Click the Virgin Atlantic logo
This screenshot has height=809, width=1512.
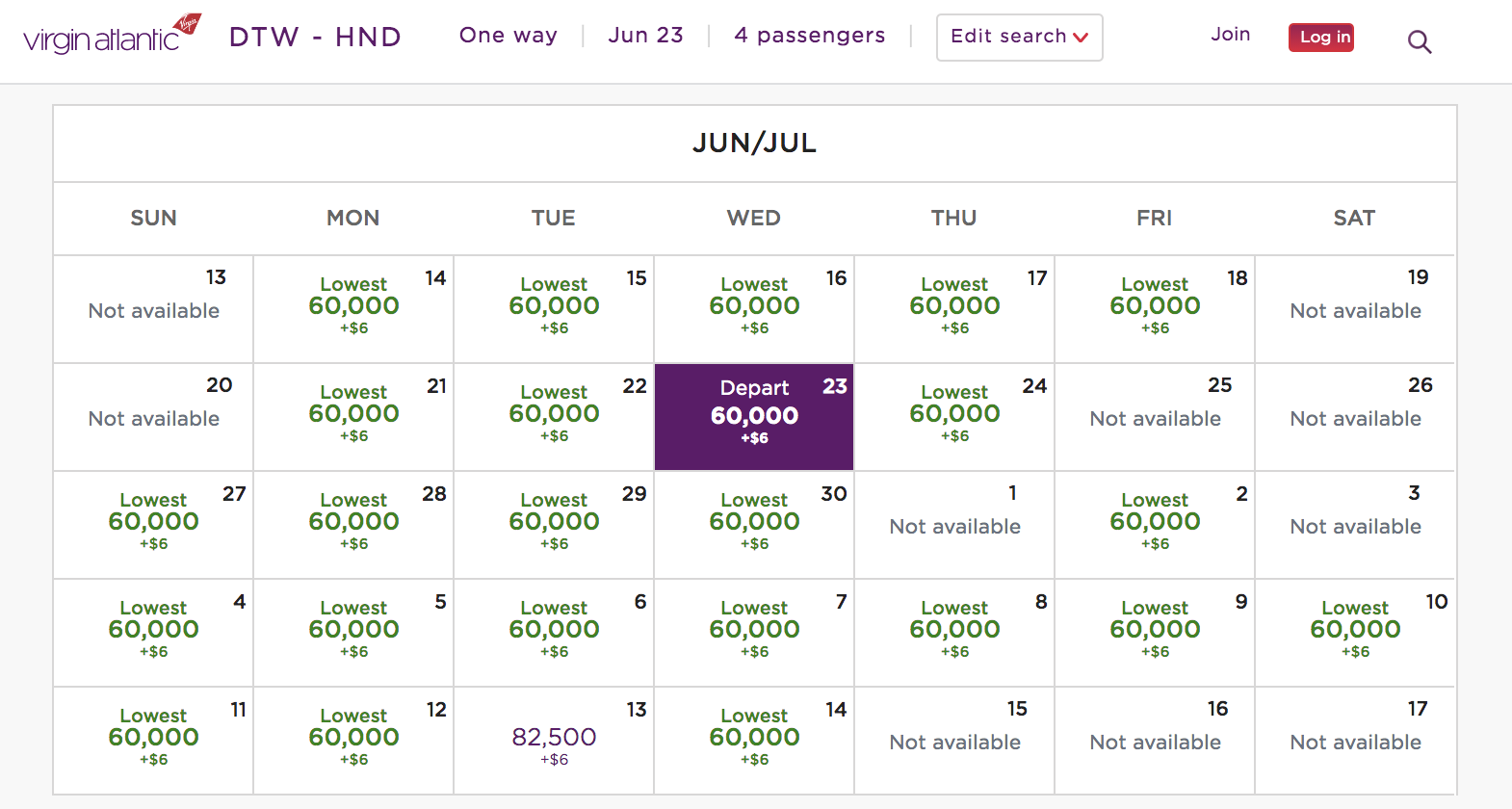[112, 36]
